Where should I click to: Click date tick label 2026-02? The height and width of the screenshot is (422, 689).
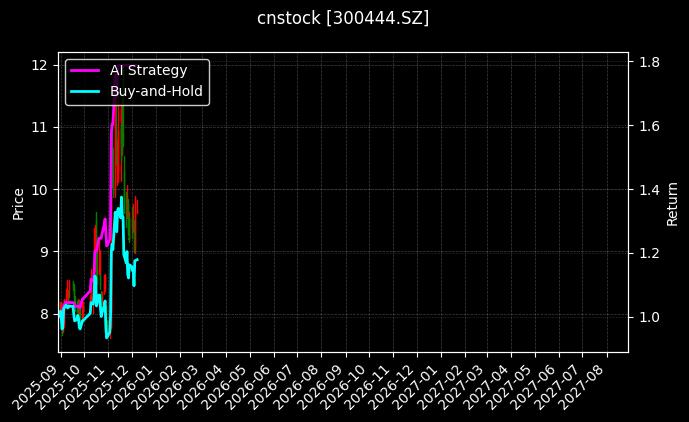pyautogui.click(x=154, y=387)
